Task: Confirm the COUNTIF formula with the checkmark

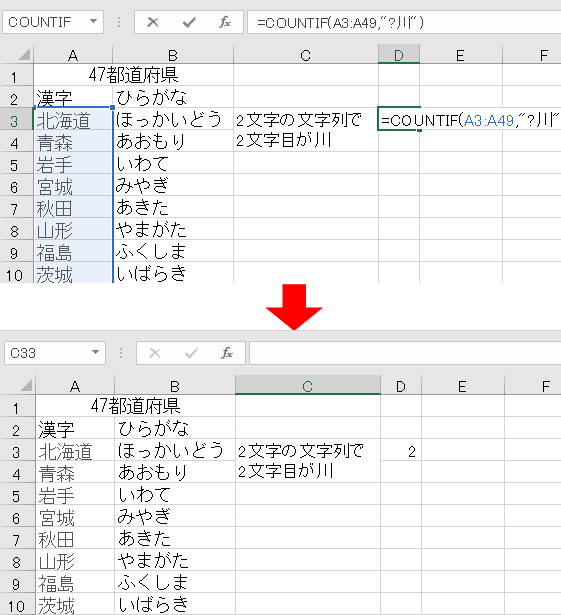Action: 189,22
